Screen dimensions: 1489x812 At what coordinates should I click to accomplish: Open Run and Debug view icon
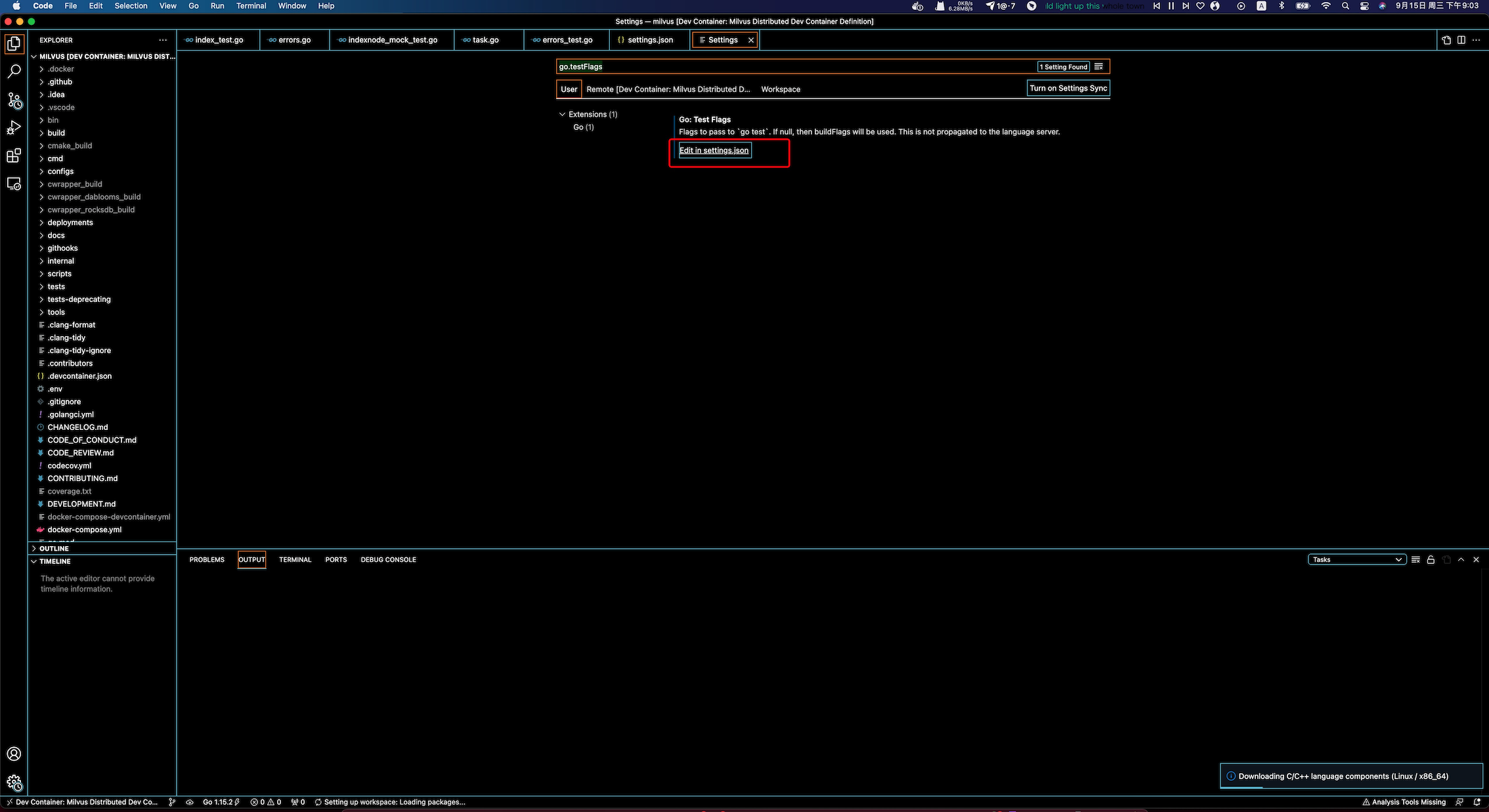tap(14, 128)
